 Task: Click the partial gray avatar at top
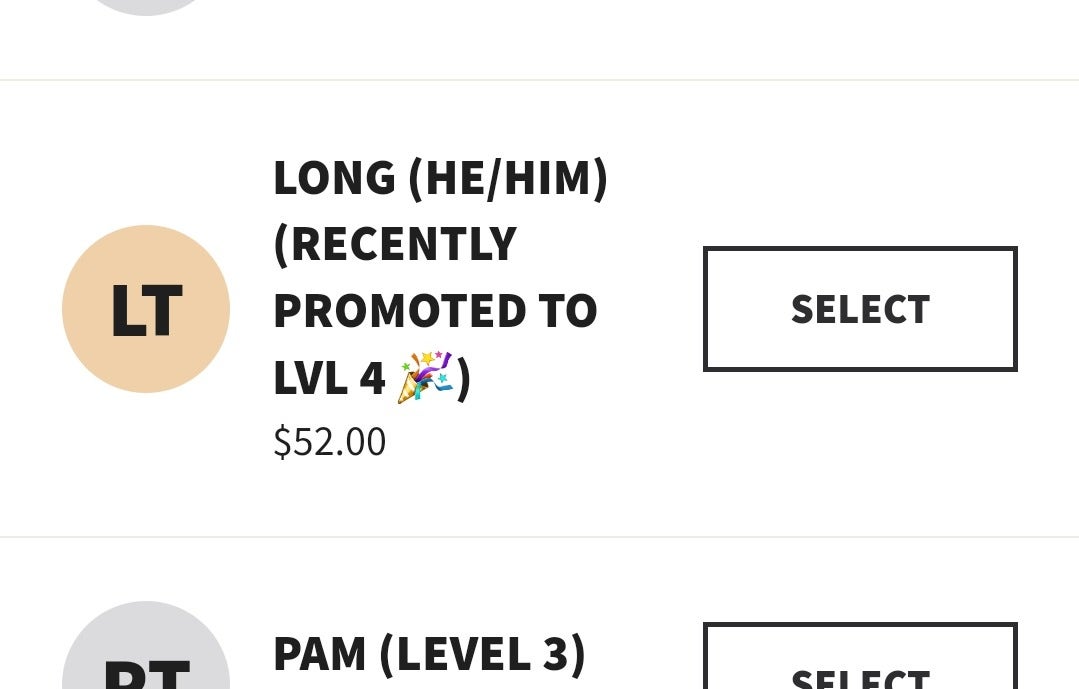(x=146, y=5)
